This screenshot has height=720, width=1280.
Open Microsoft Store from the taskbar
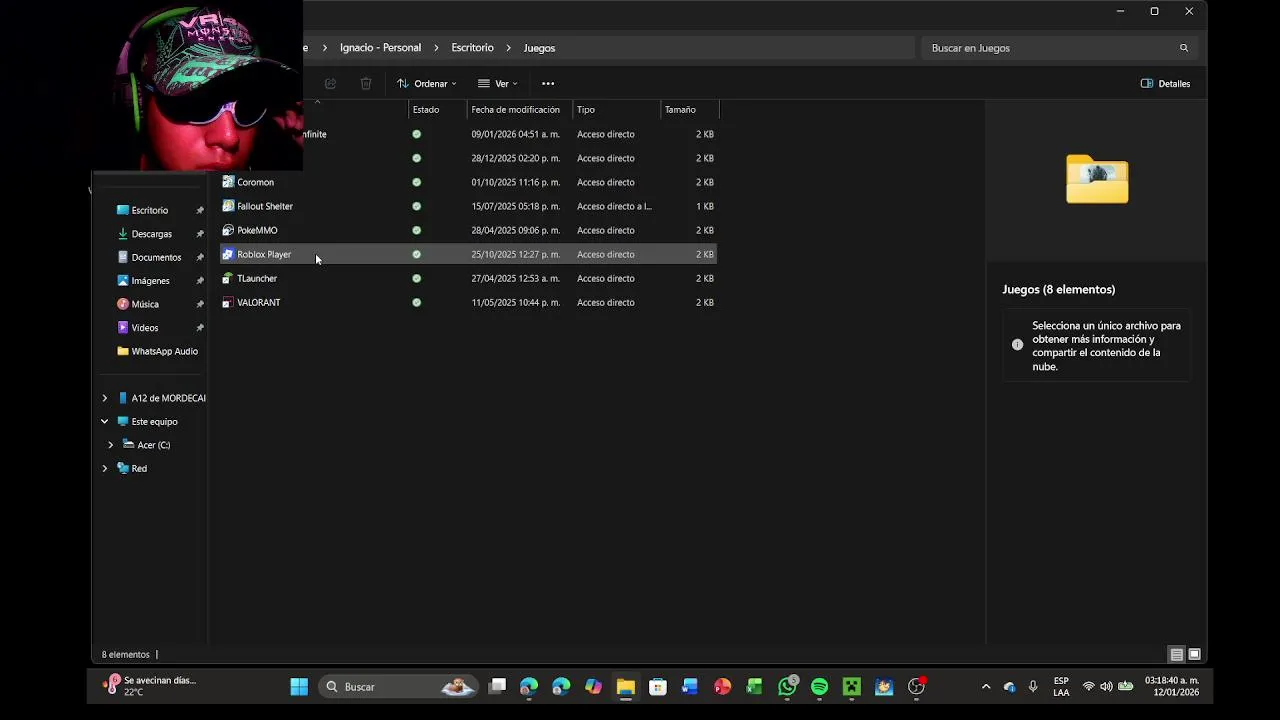[x=657, y=687]
